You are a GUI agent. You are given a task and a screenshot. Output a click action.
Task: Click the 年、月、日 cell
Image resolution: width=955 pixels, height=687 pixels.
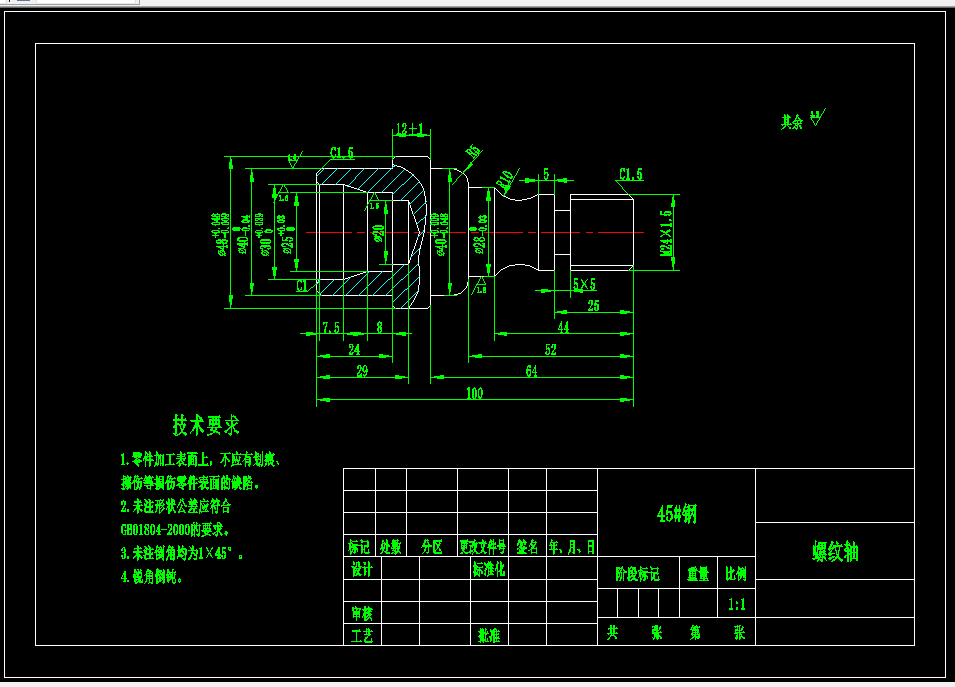[572, 547]
